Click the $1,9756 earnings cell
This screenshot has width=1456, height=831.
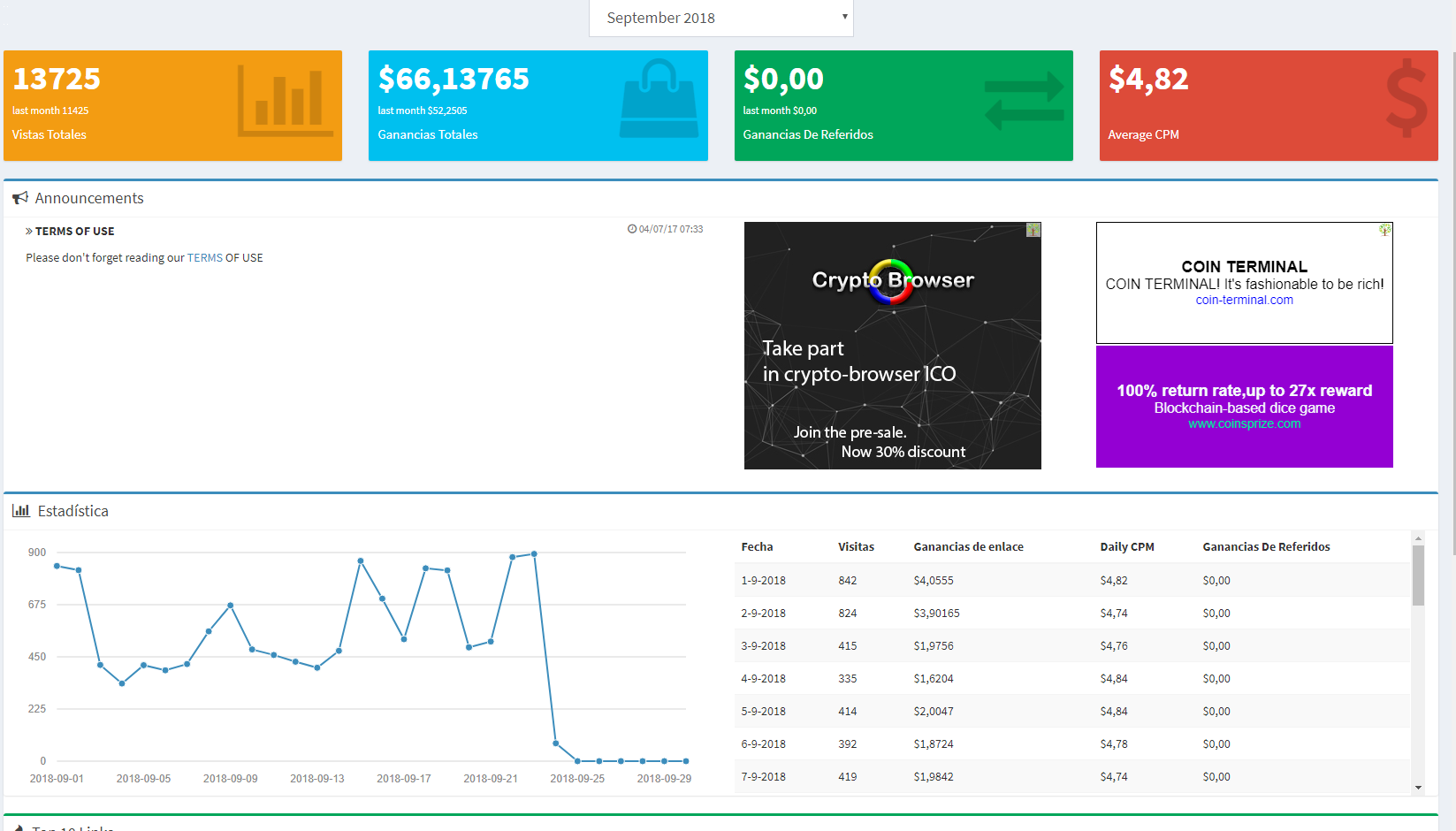[934, 646]
